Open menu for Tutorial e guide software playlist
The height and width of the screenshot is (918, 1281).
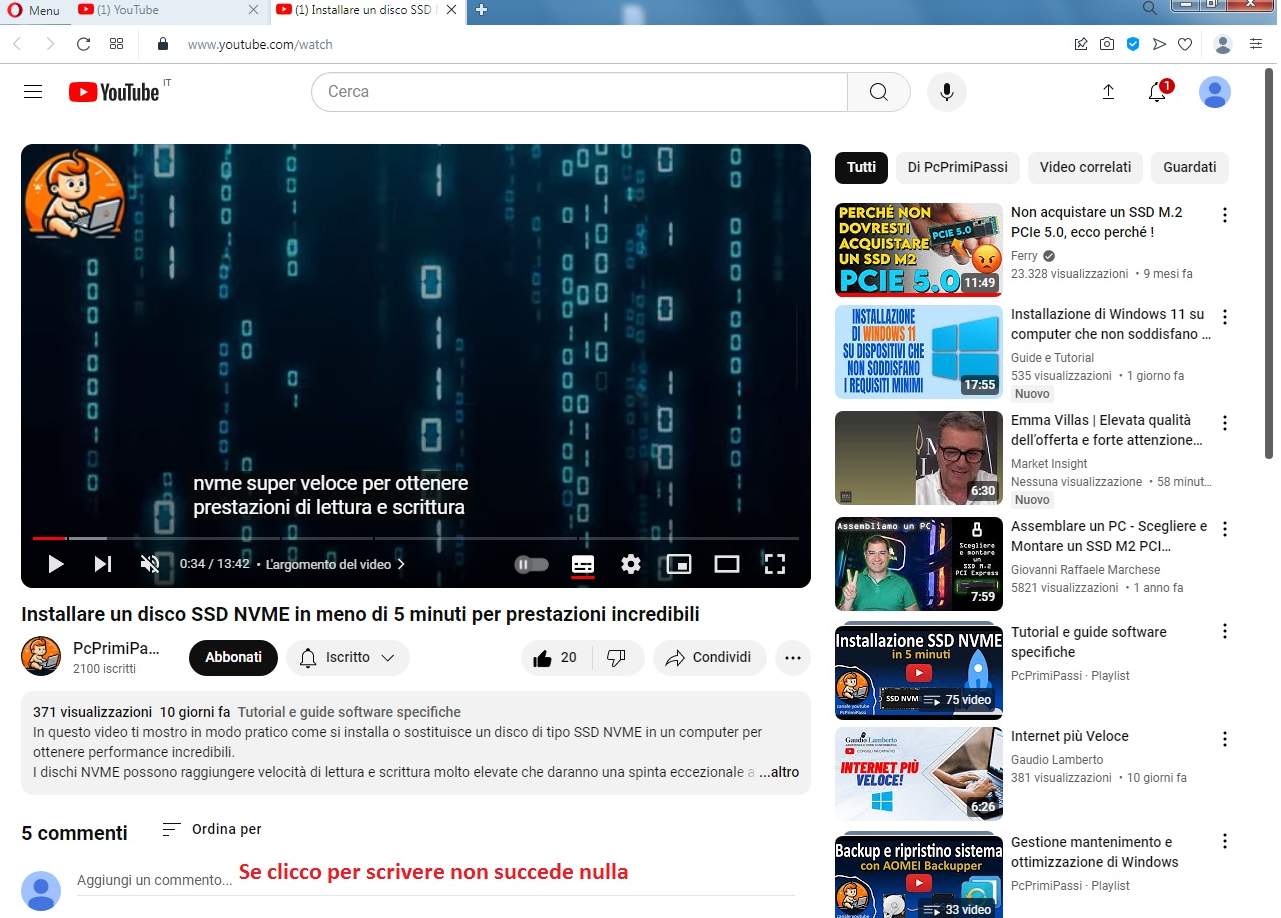point(1224,631)
